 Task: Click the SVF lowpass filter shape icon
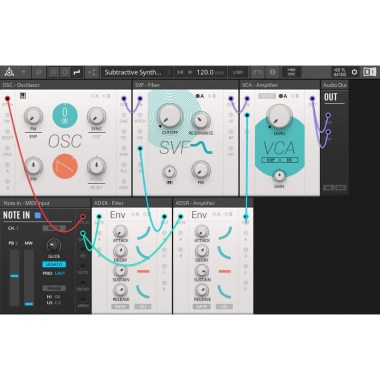tap(204, 148)
